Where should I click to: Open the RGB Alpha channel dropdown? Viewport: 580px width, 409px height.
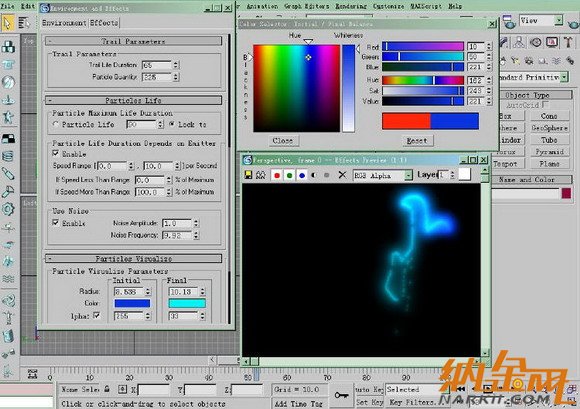point(408,175)
